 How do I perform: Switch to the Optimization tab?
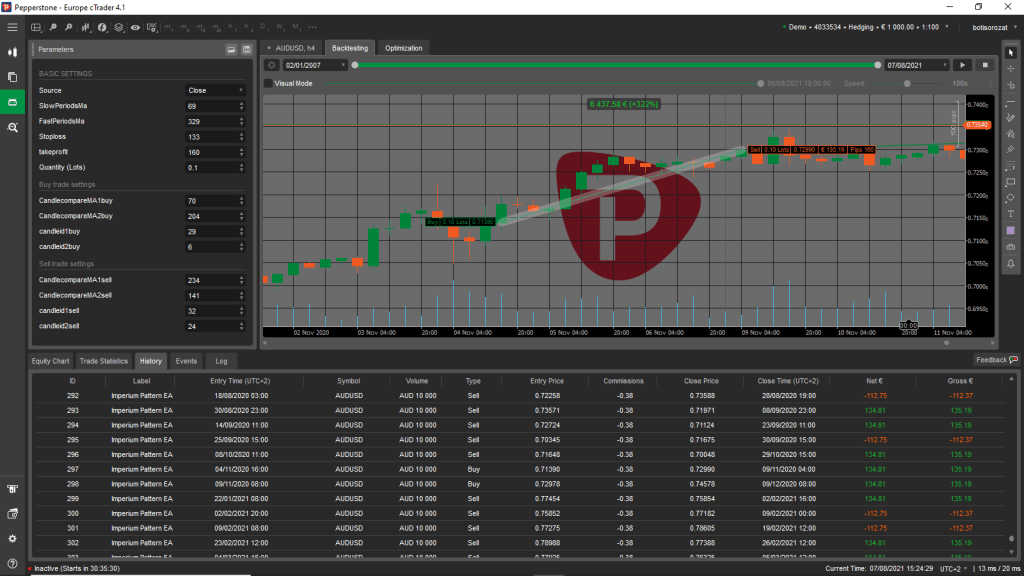(x=403, y=48)
